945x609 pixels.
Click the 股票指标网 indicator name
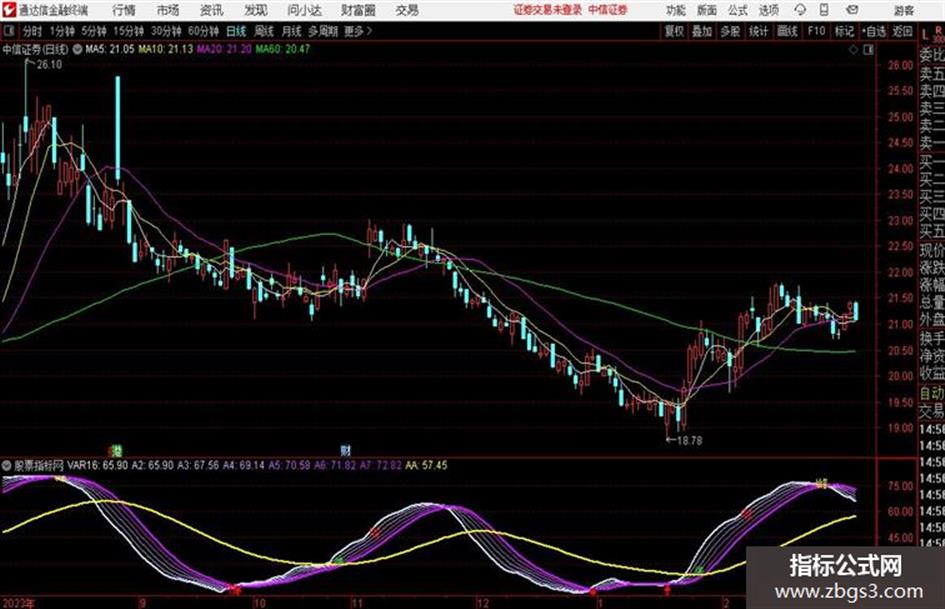pos(39,465)
